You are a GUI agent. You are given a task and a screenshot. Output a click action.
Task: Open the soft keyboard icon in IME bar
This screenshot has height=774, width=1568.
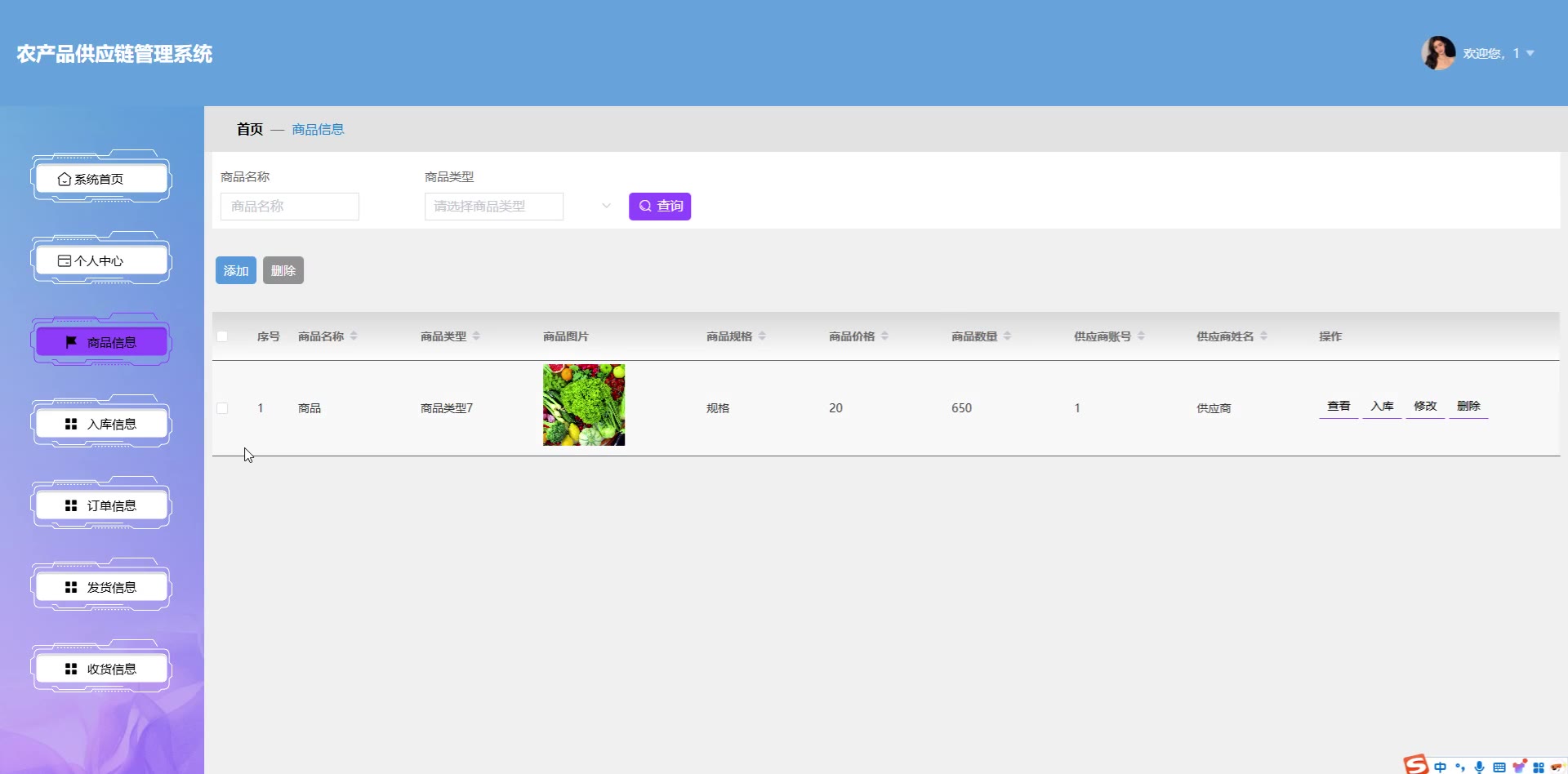tap(1499, 767)
